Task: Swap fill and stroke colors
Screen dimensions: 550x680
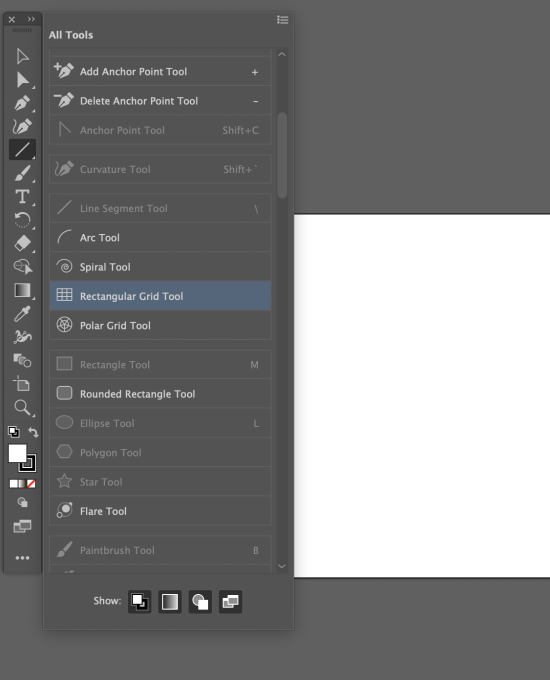Action: point(33,432)
